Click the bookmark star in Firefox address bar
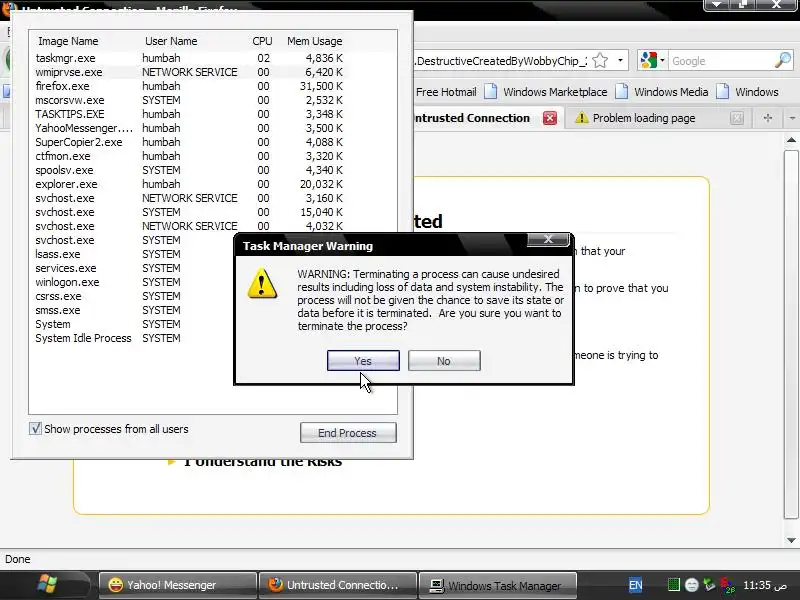The image size is (800, 600). pyautogui.click(x=601, y=61)
